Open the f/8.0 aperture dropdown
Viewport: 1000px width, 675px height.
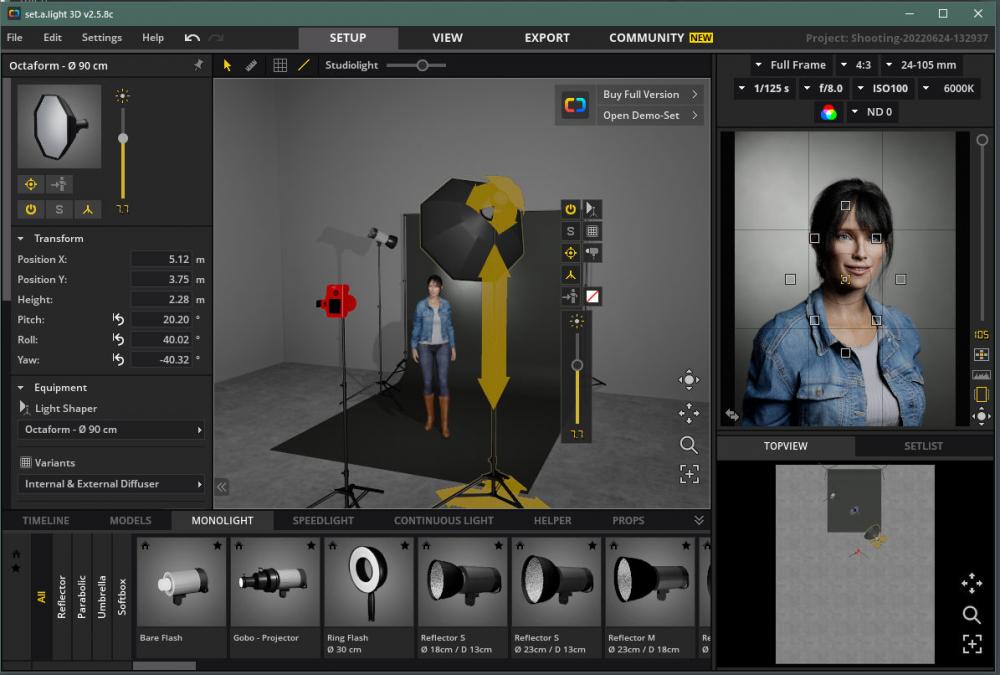[823, 89]
